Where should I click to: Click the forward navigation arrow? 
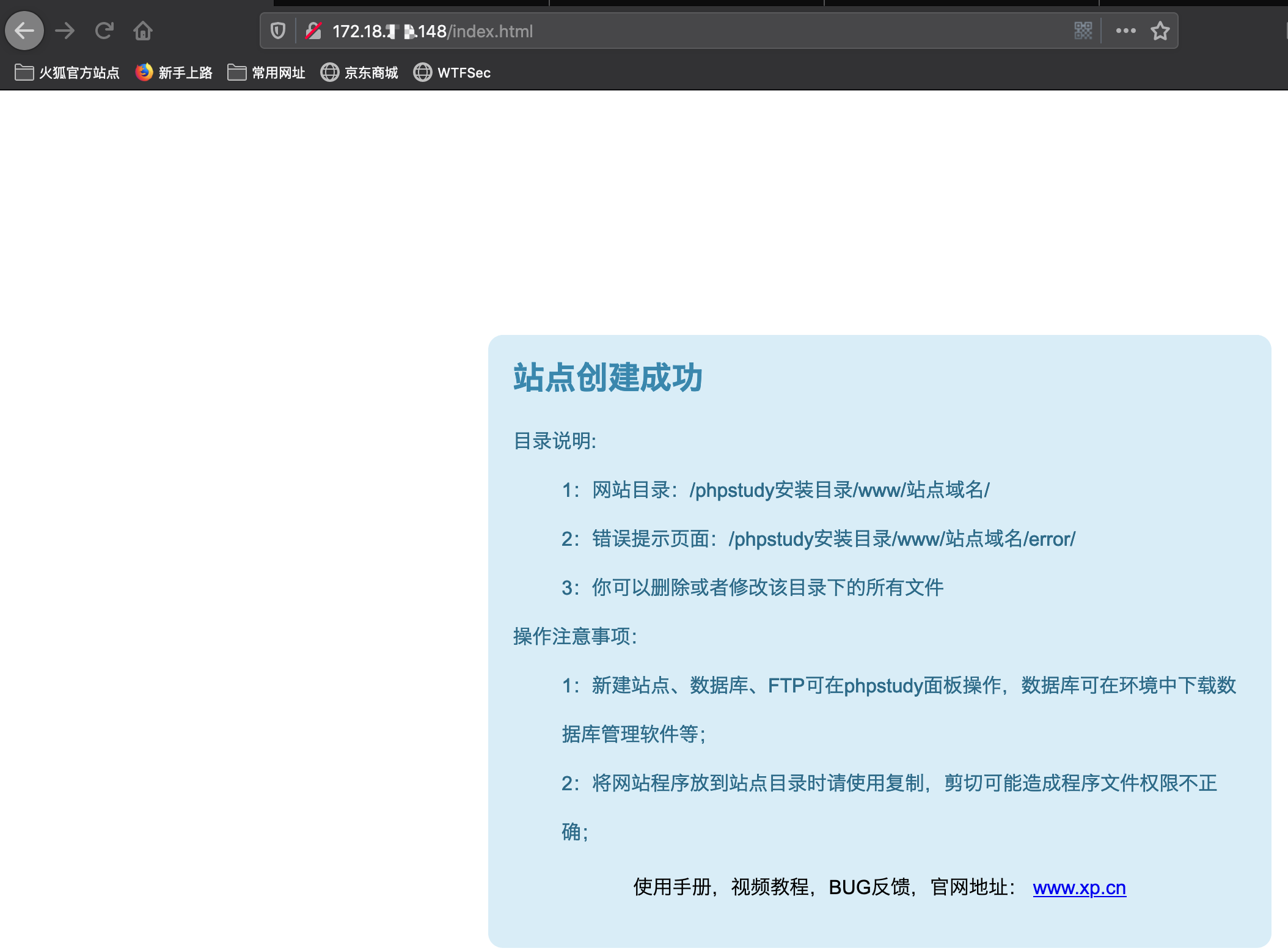pos(64,31)
